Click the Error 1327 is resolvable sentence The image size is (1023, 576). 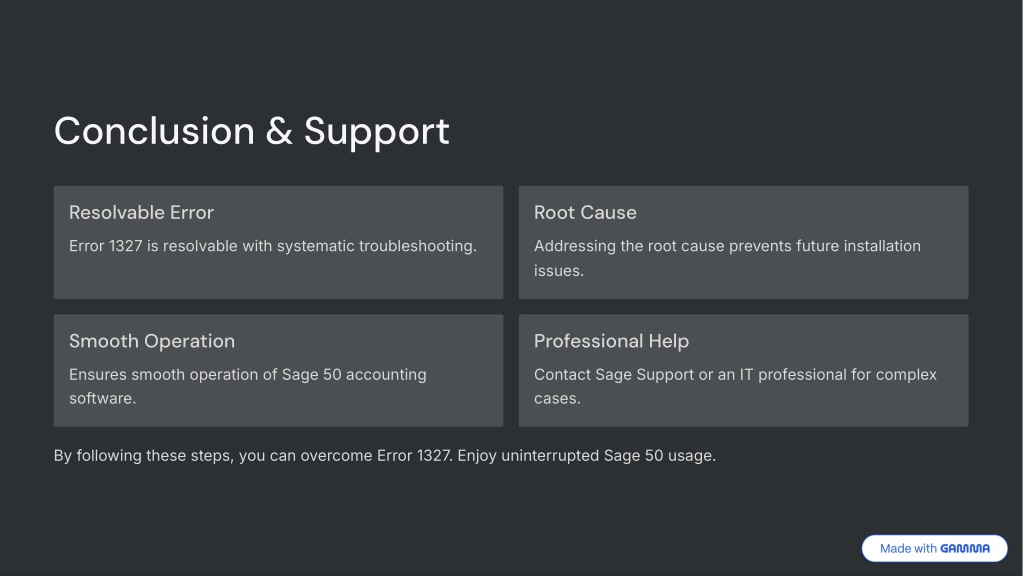[273, 246]
